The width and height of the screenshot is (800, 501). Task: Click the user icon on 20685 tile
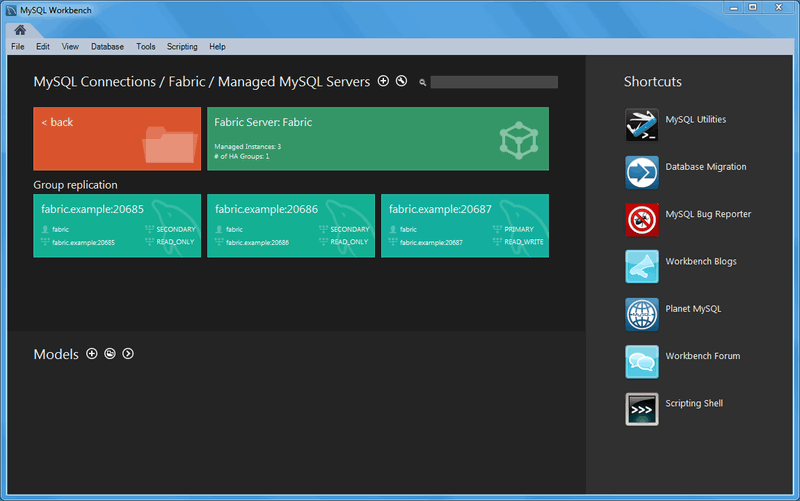pos(45,229)
